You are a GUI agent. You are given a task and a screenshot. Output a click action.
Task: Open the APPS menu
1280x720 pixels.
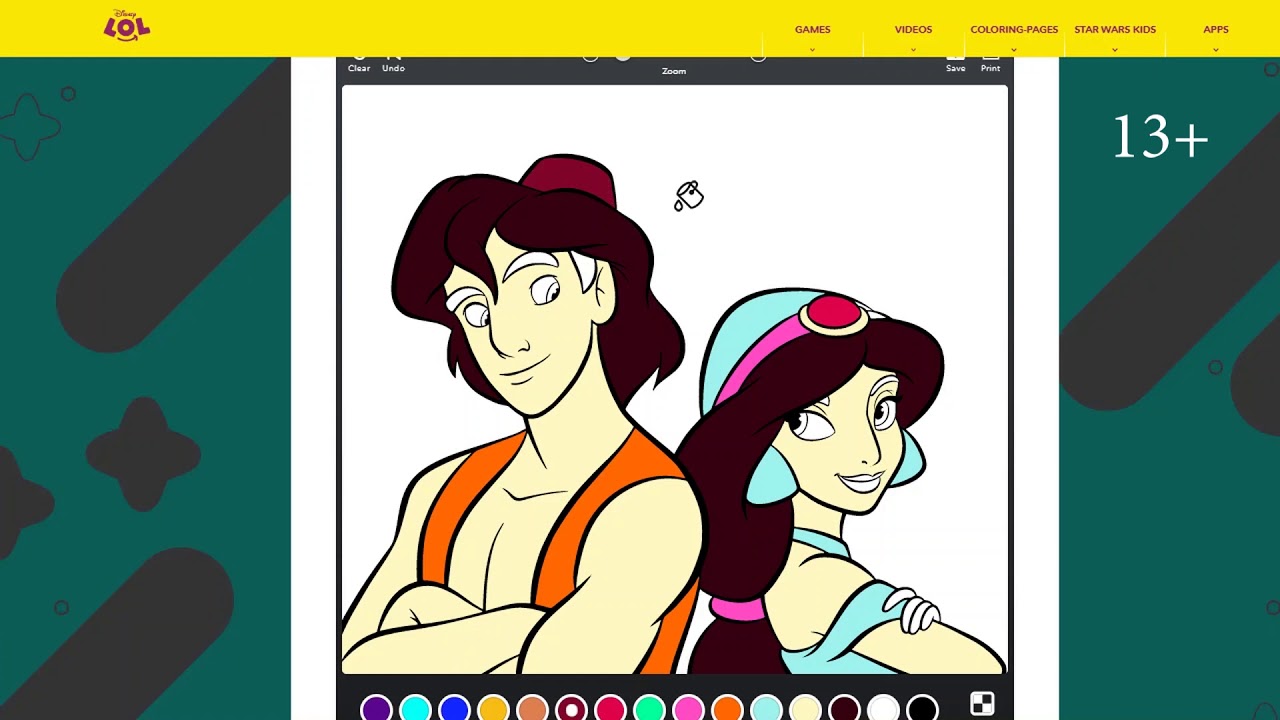click(1216, 29)
